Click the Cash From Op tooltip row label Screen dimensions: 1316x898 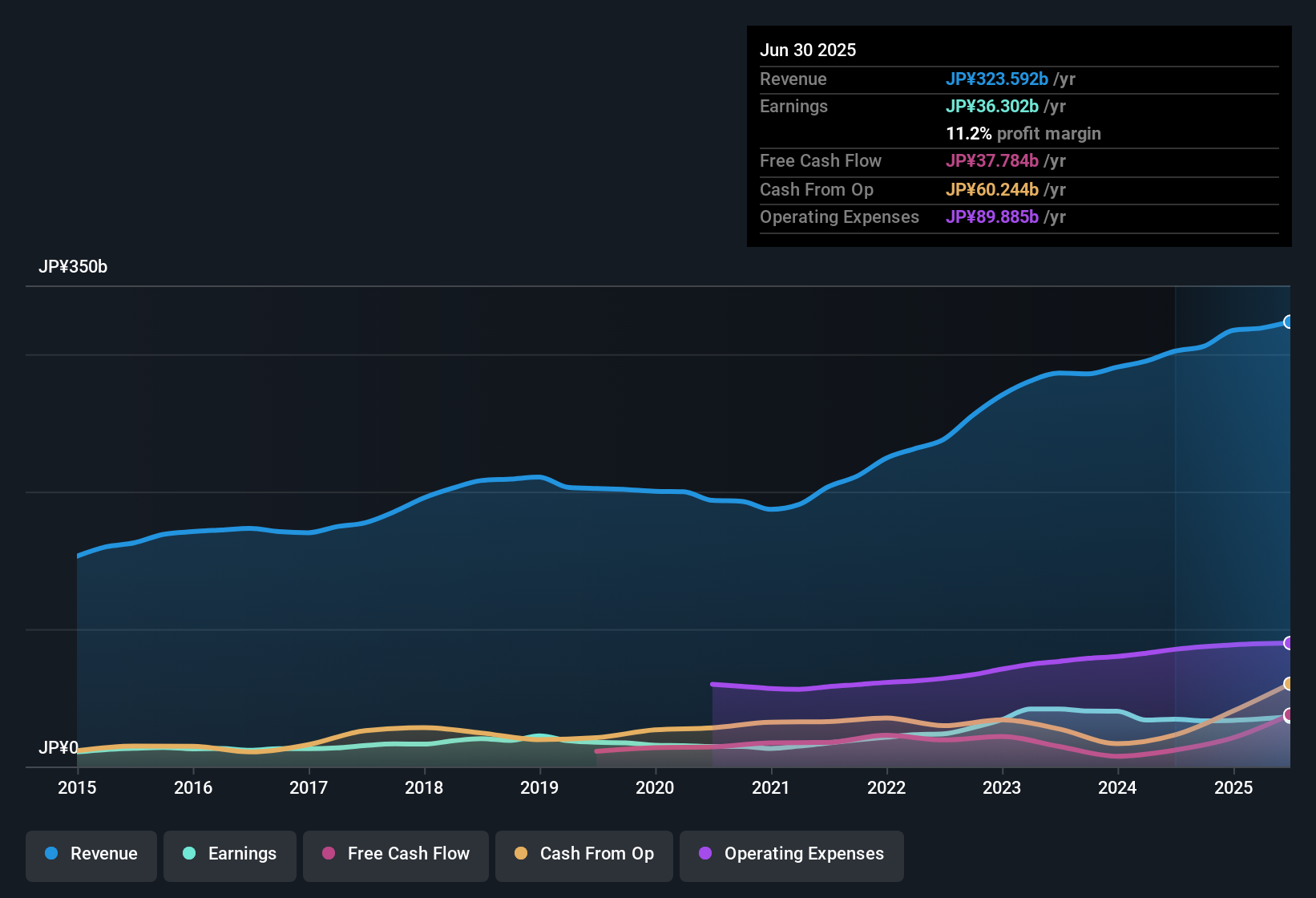coord(817,190)
